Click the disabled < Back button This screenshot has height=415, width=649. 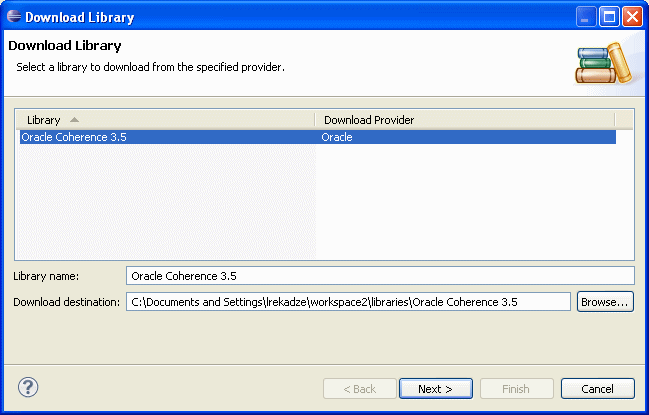(x=360, y=389)
